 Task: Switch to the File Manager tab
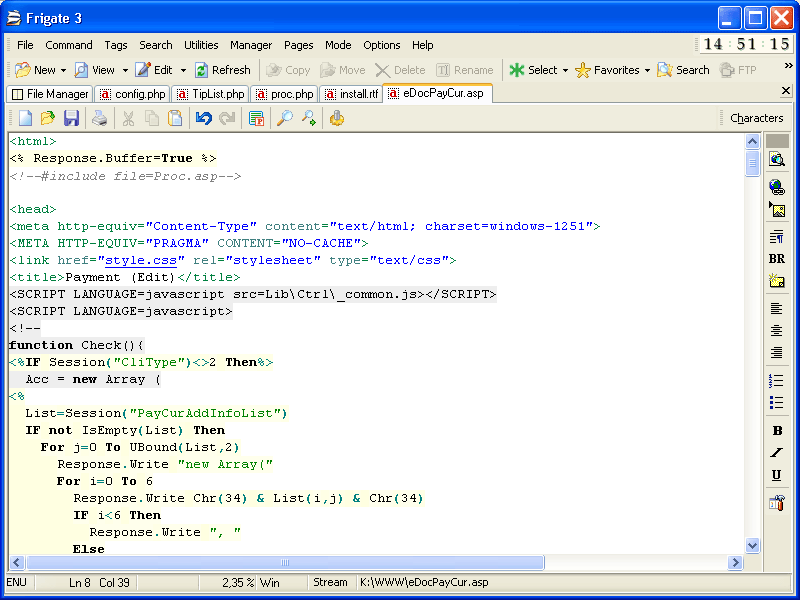tap(50, 94)
